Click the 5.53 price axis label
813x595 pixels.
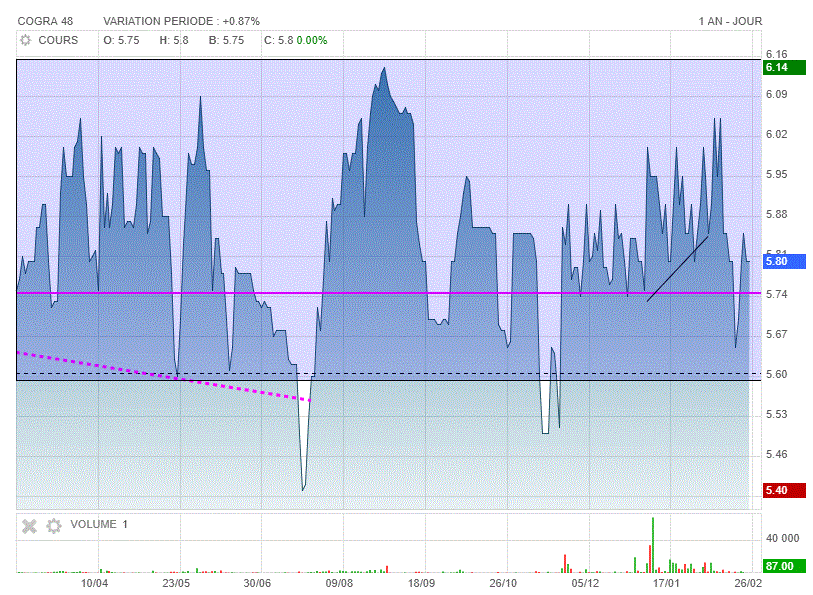click(x=776, y=415)
